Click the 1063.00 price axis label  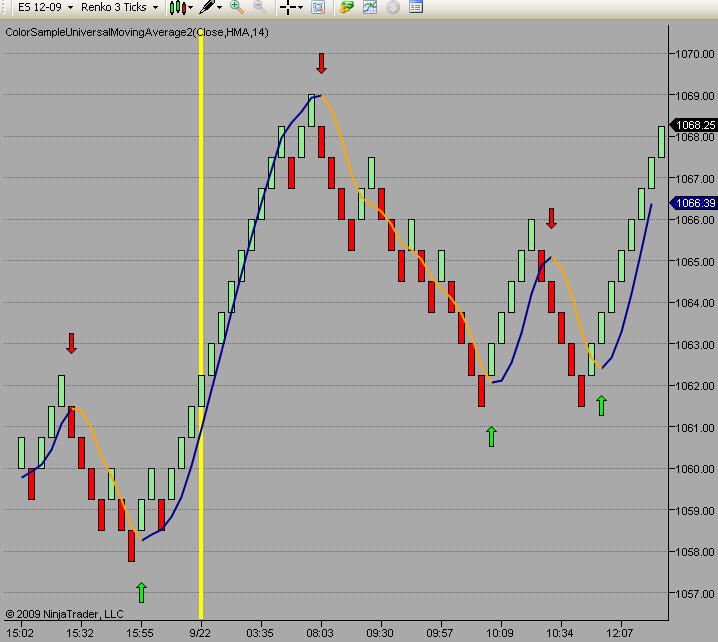695,345
